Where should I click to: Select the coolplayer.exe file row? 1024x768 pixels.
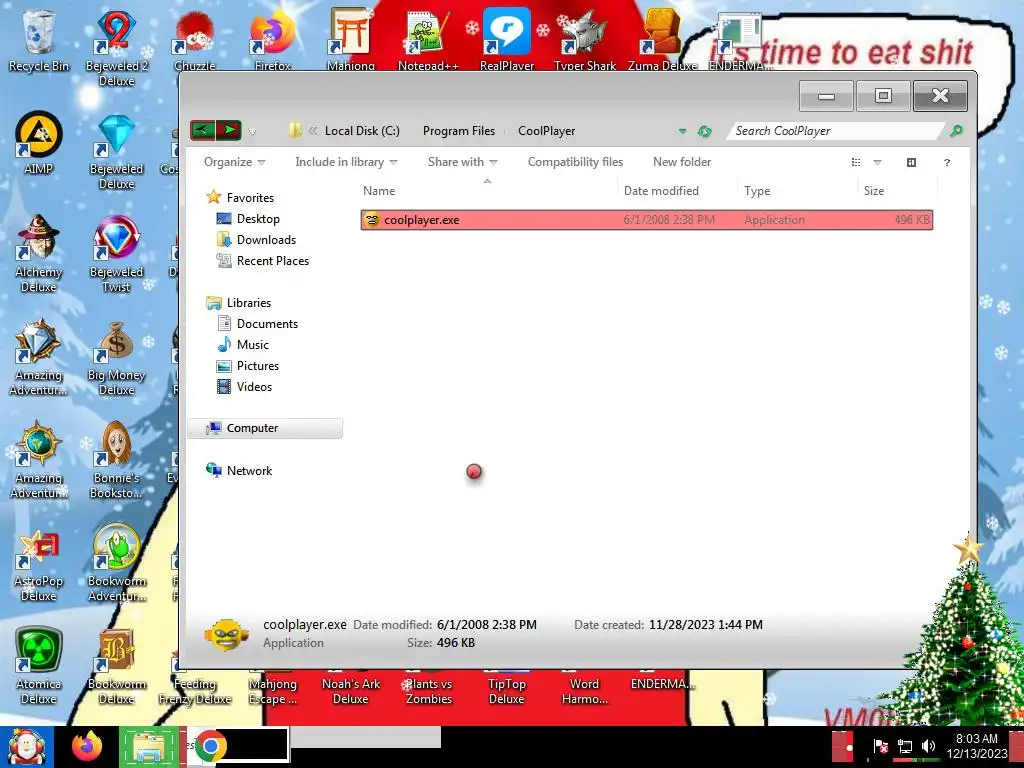pos(647,219)
